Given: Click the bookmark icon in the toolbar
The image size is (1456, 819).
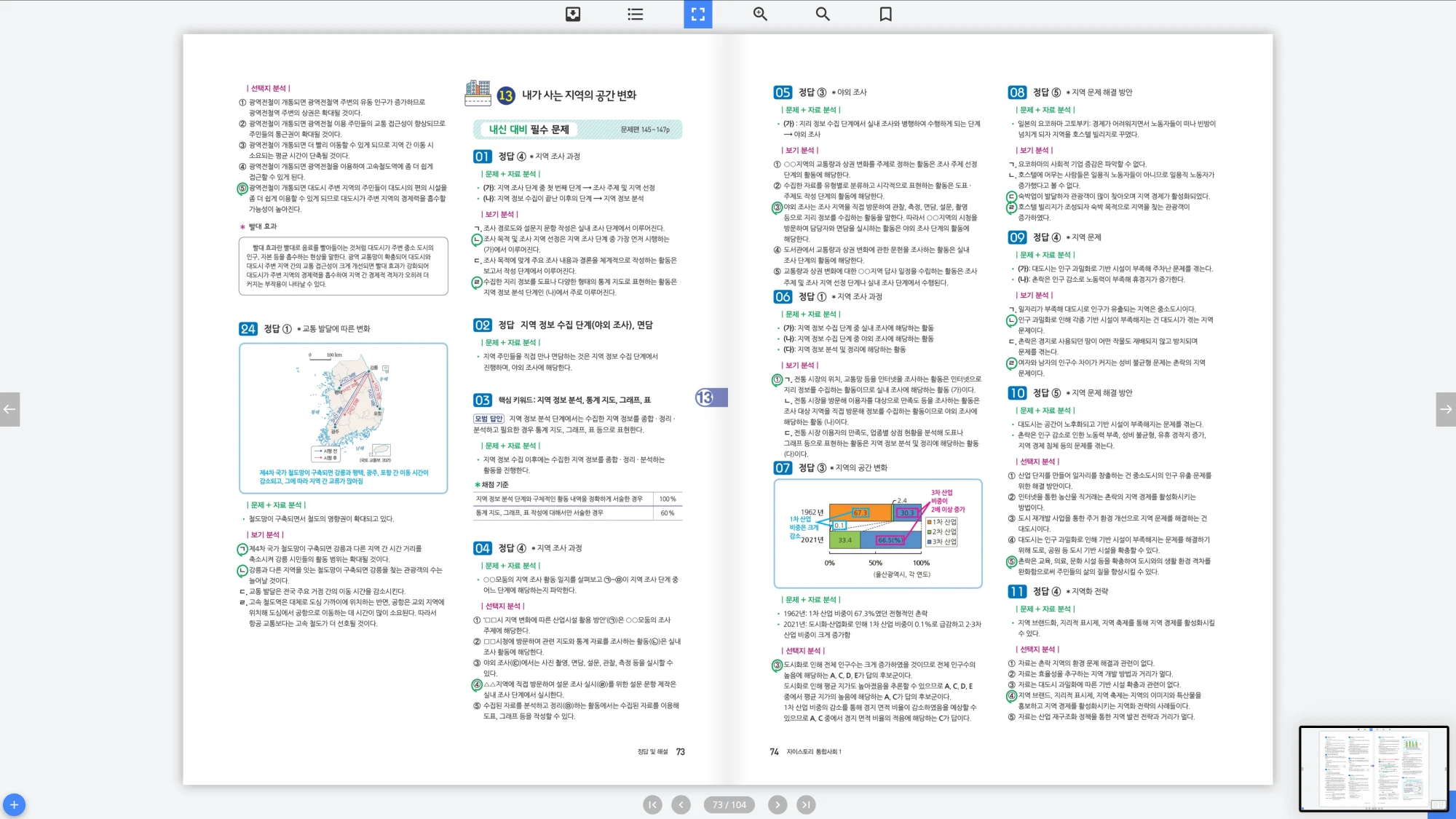Looking at the screenshot, I should [885, 14].
